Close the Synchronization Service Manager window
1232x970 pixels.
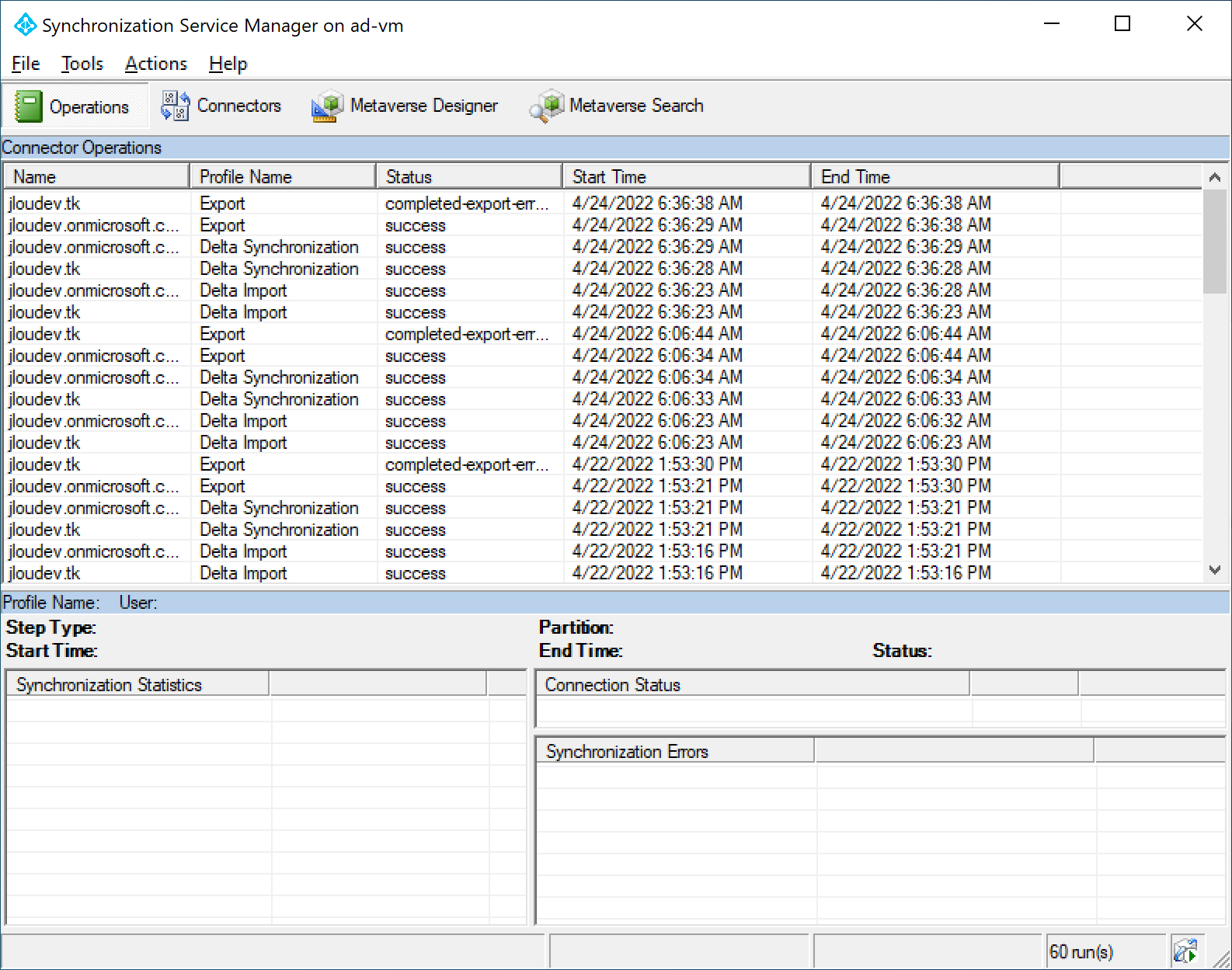(x=1195, y=24)
